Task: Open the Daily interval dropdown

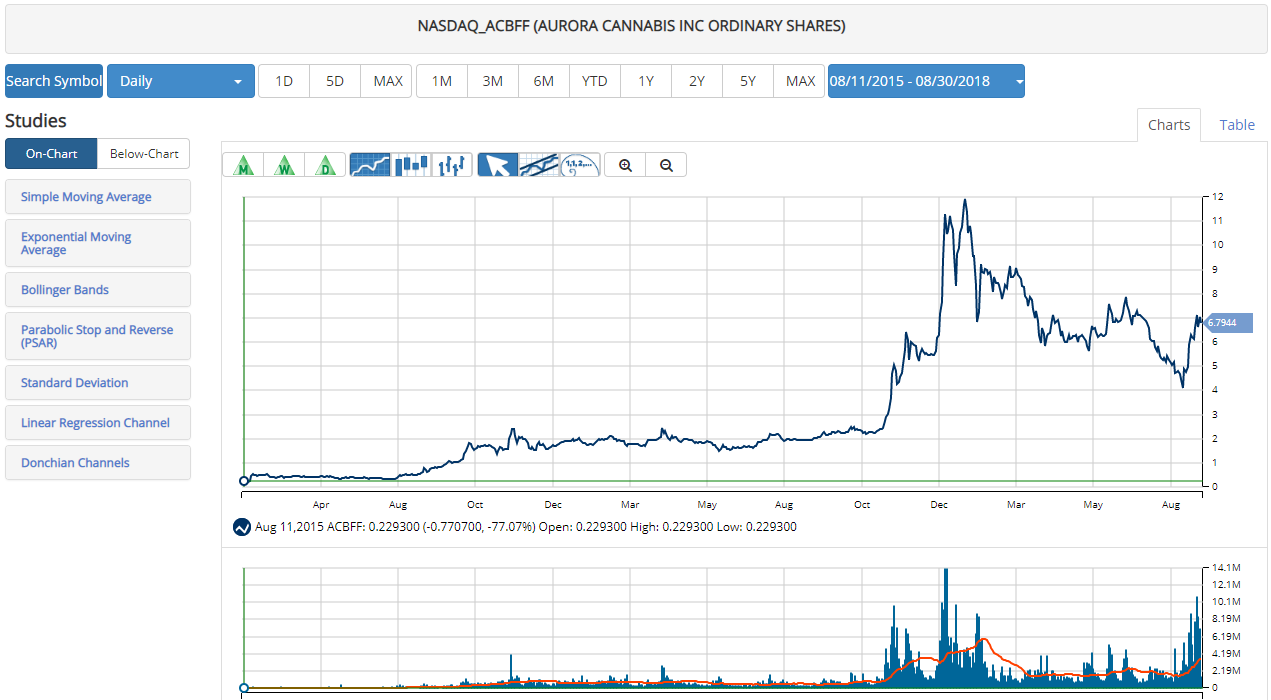Action: coord(181,81)
